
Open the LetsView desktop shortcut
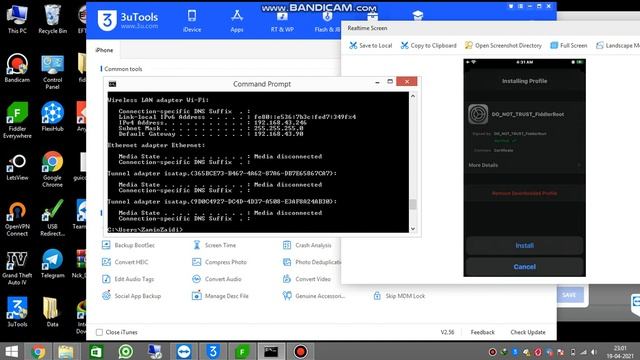tap(17, 166)
